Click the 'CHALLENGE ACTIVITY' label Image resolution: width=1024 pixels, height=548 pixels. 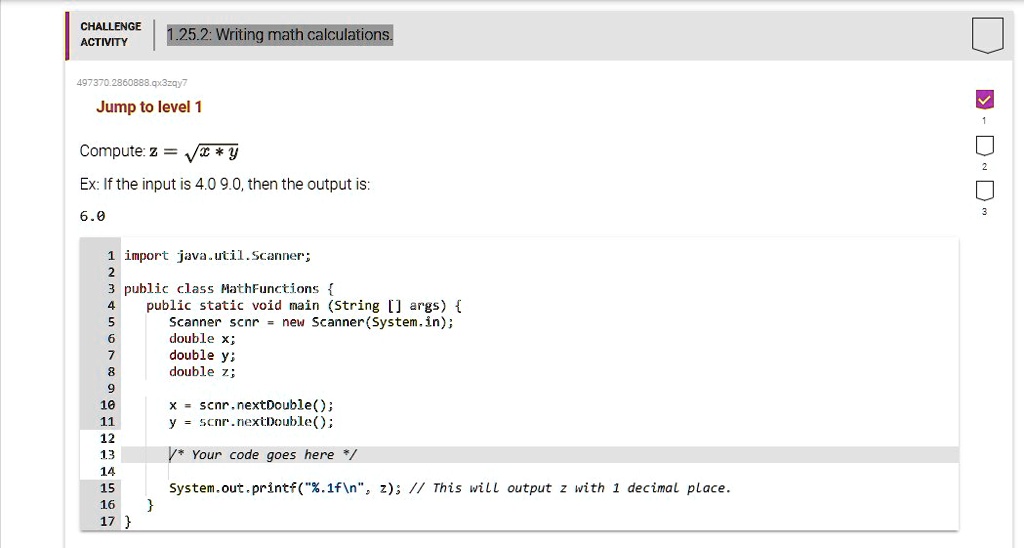tap(110, 34)
